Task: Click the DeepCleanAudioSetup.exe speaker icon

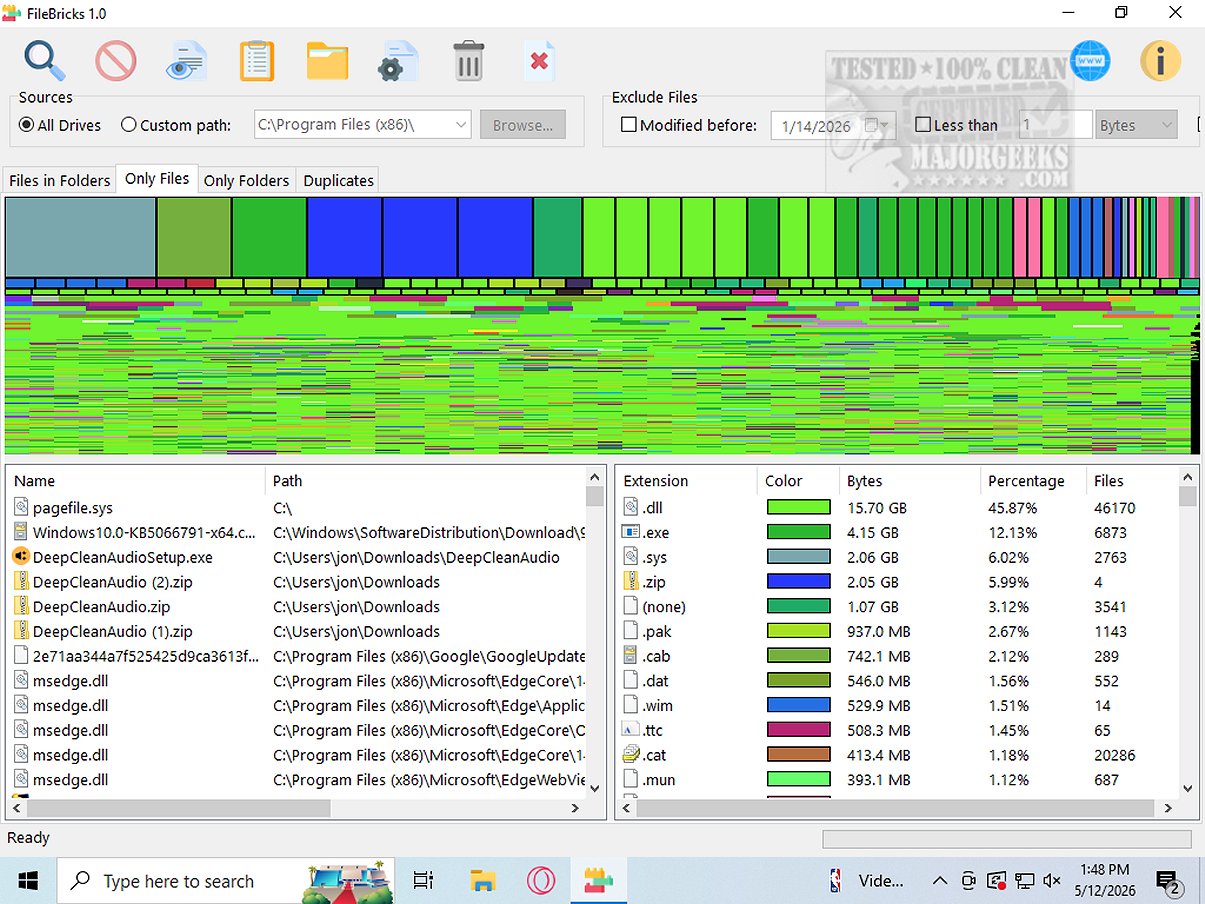Action: (21, 557)
